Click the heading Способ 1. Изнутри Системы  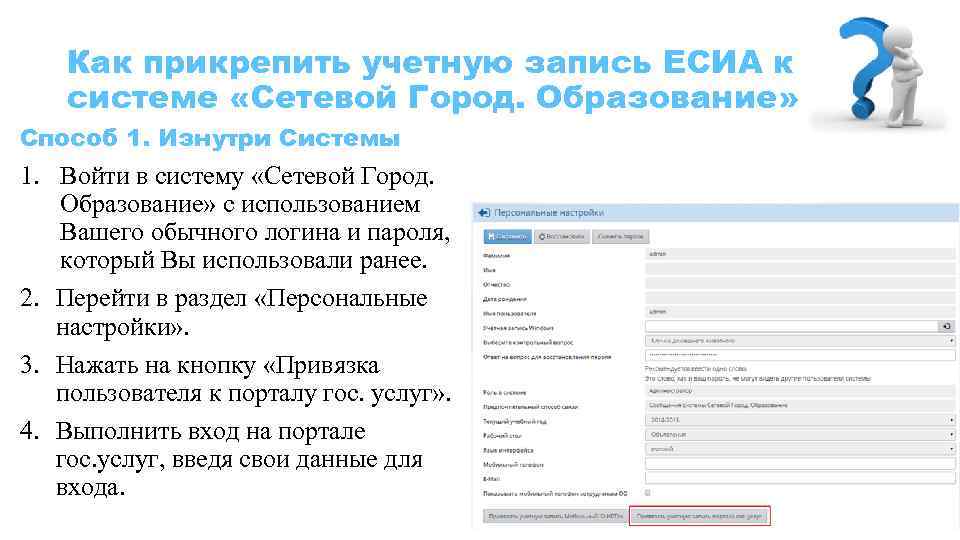pyautogui.click(x=210, y=138)
